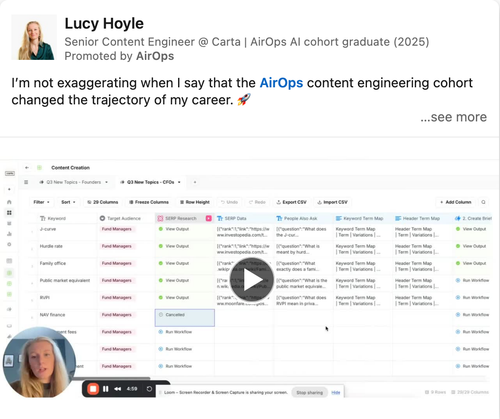Click the Loom restart recording icon
The width and height of the screenshot is (500, 419).
click(149, 389)
